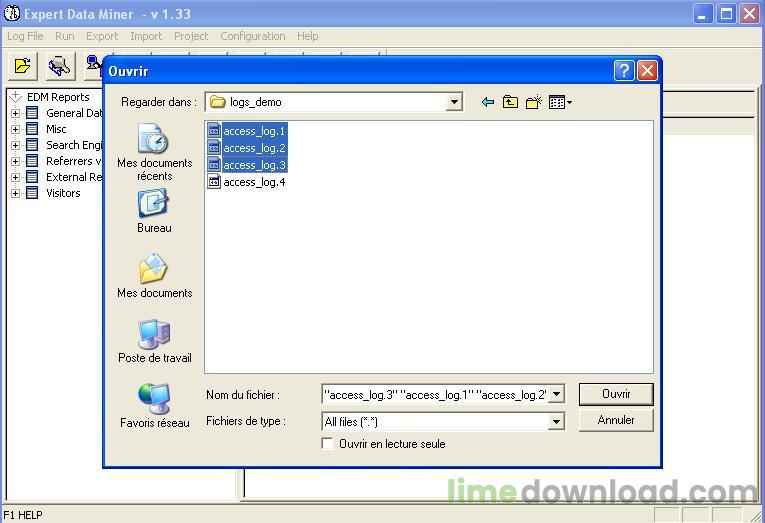Open the view menu icon in dialog
Viewport: 765px width, 523px height.
coord(560,102)
